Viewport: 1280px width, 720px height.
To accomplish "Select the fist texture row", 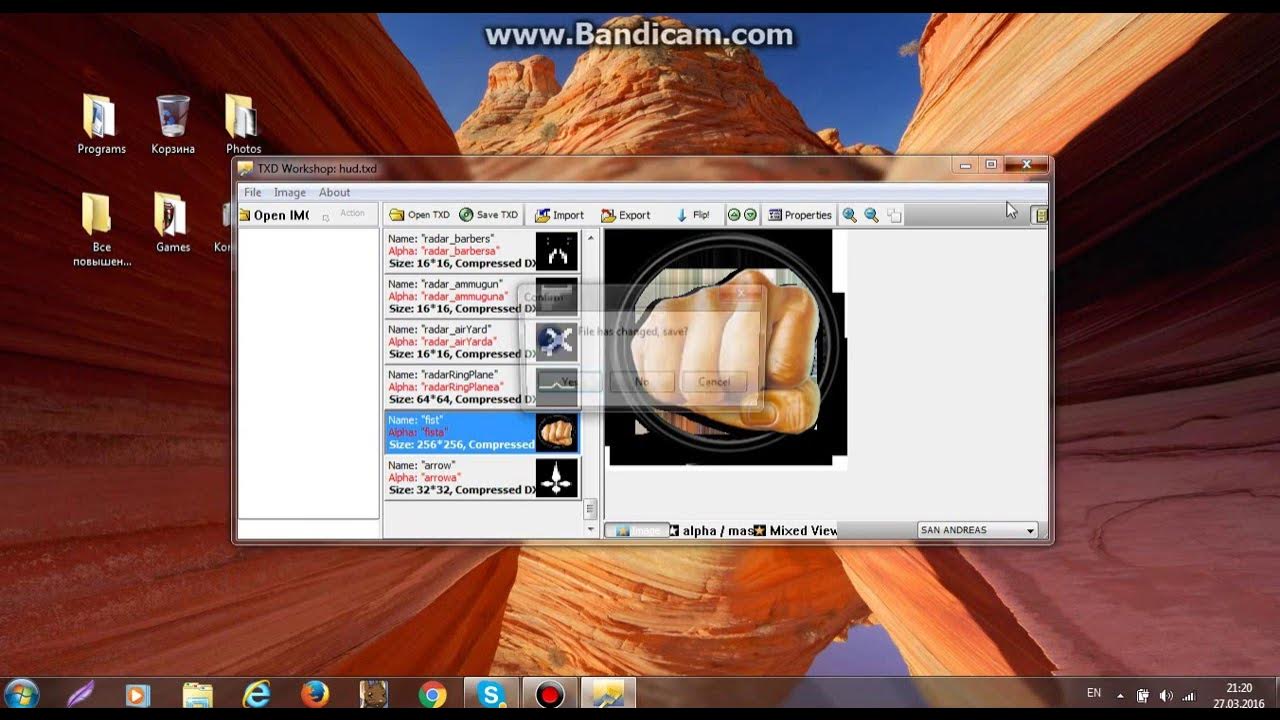I will pos(482,432).
